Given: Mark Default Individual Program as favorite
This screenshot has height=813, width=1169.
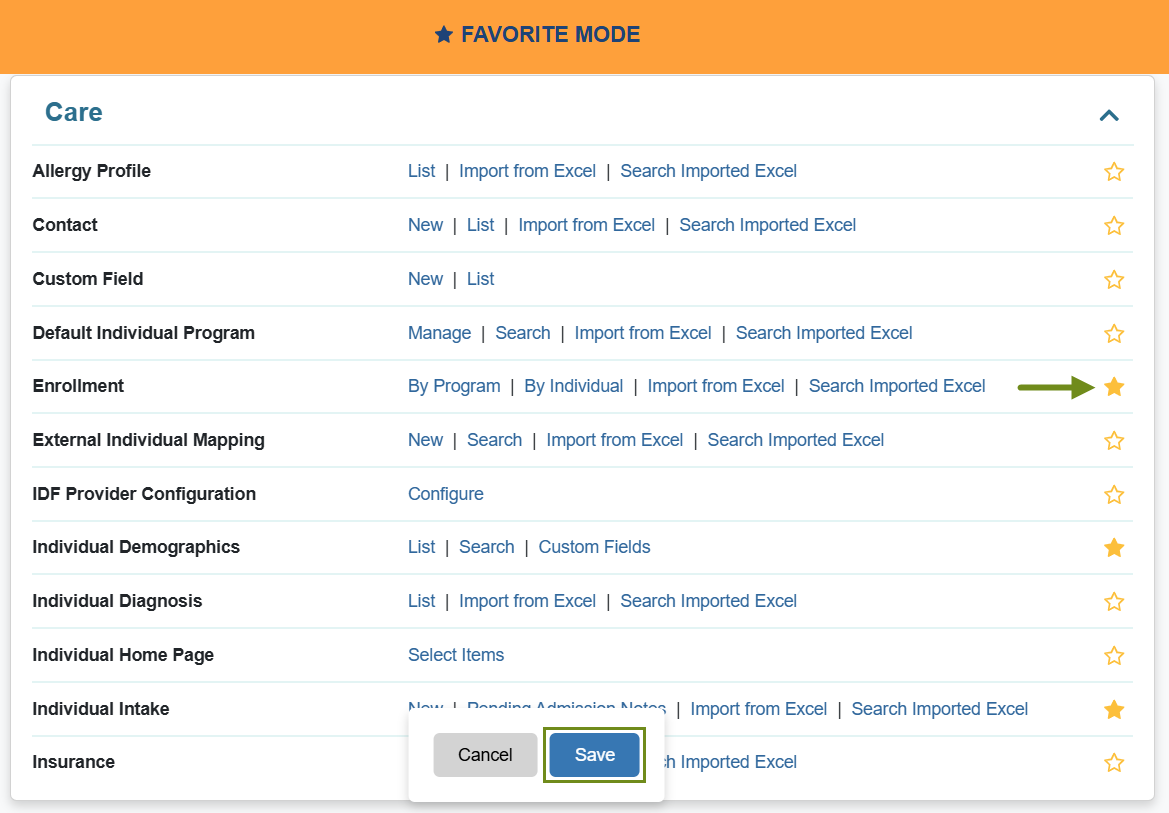Looking at the screenshot, I should [1114, 334].
